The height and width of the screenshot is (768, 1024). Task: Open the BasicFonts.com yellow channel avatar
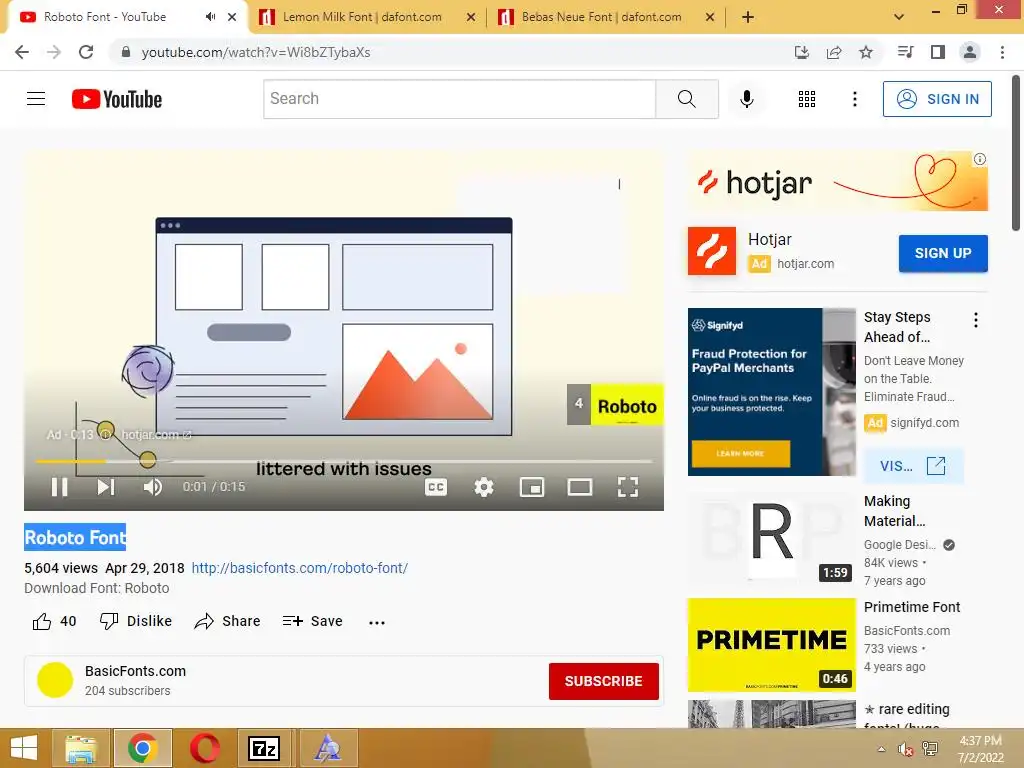coord(55,680)
